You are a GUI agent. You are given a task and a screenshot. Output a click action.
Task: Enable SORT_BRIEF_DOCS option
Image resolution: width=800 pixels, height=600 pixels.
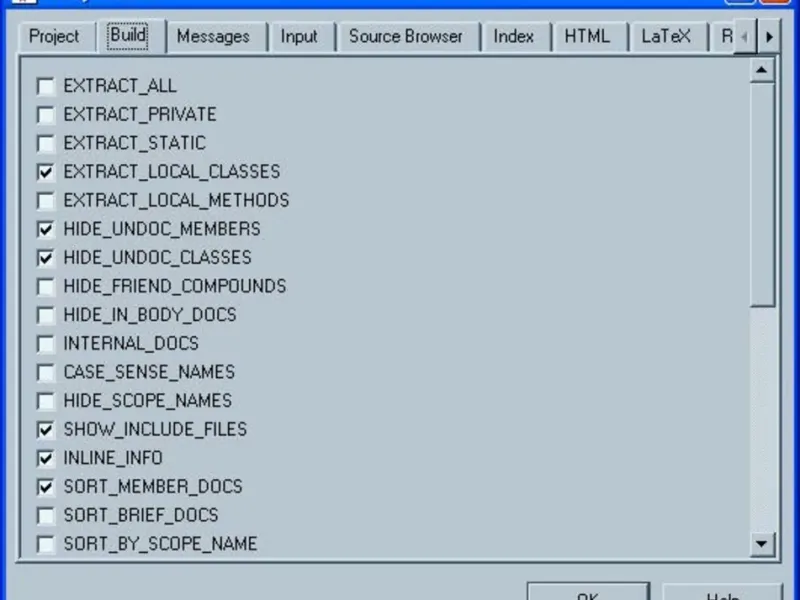(46, 515)
